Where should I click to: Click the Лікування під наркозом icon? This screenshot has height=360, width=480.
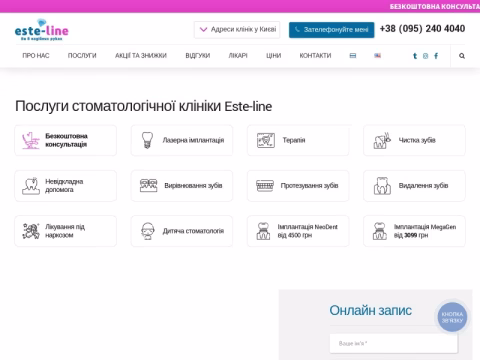31,231
